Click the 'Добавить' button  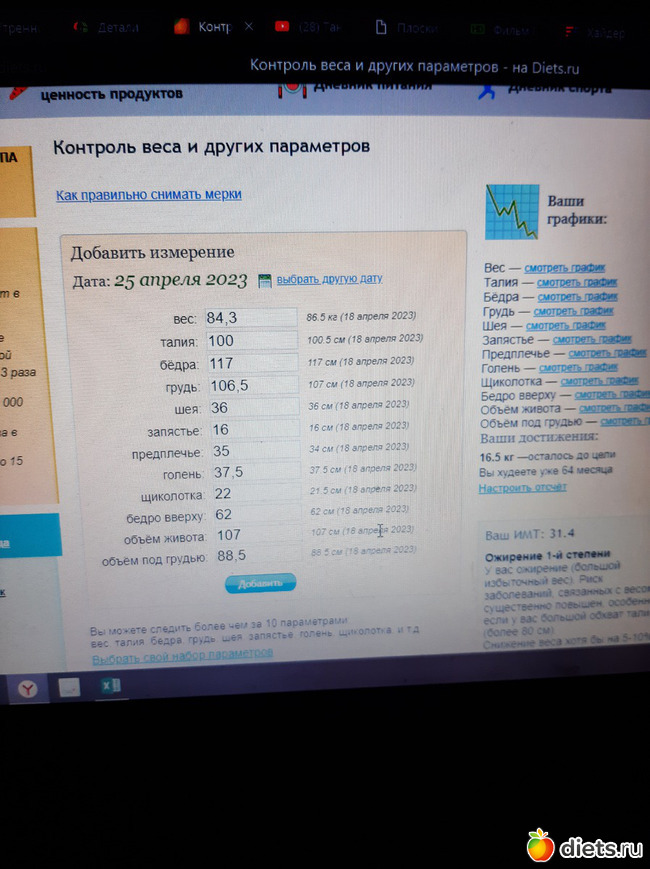click(x=260, y=583)
